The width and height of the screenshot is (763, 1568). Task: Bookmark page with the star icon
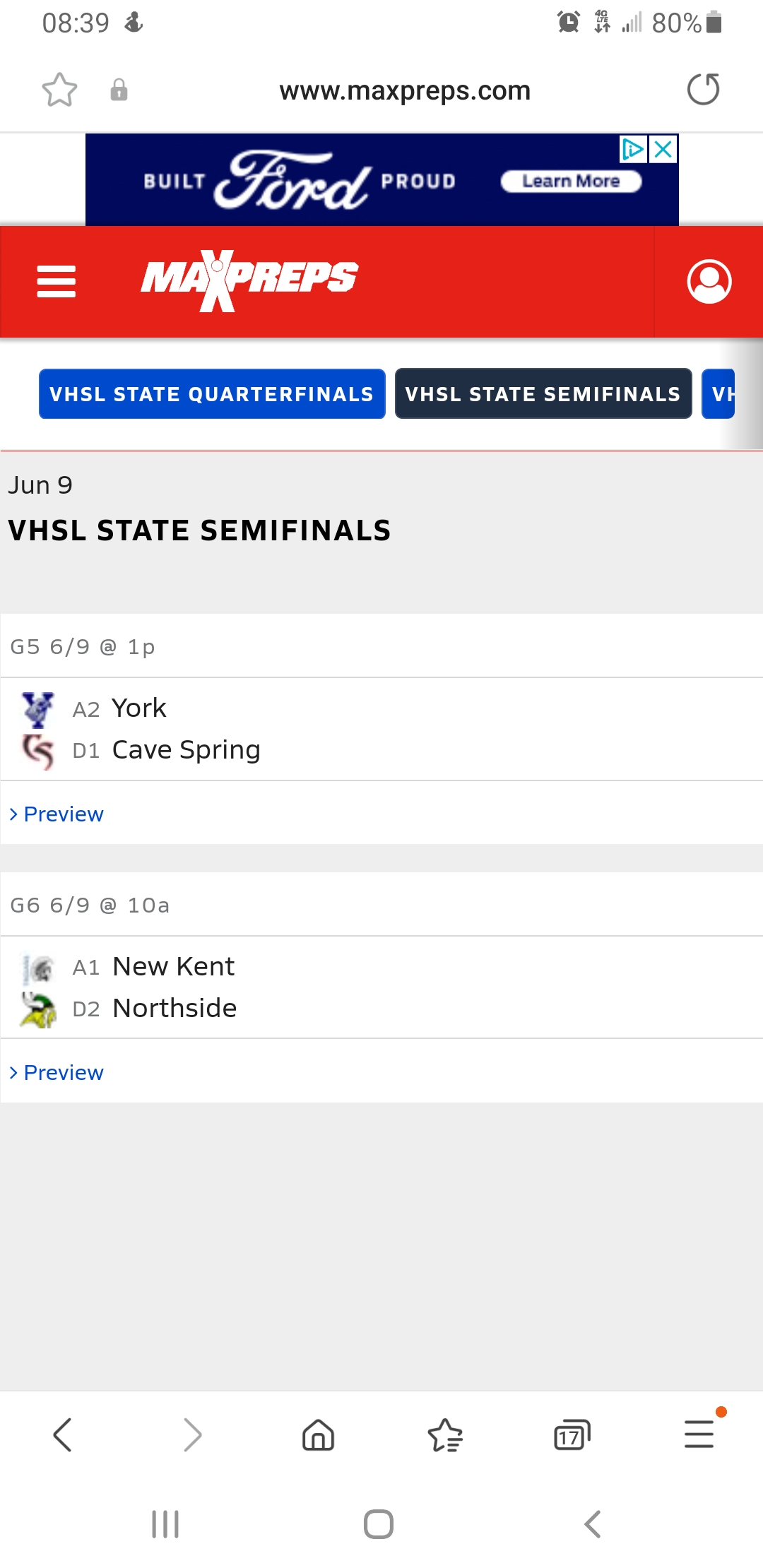pos(59,90)
